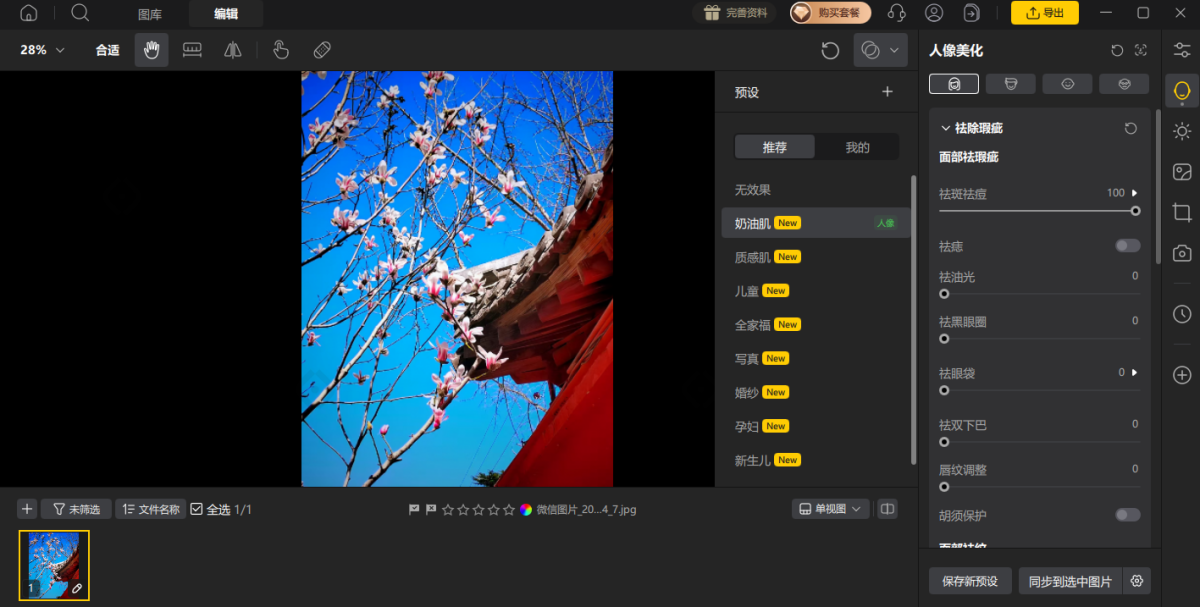The width and height of the screenshot is (1200, 607).
Task: Click the face detection icon
Action: (x=1141, y=50)
